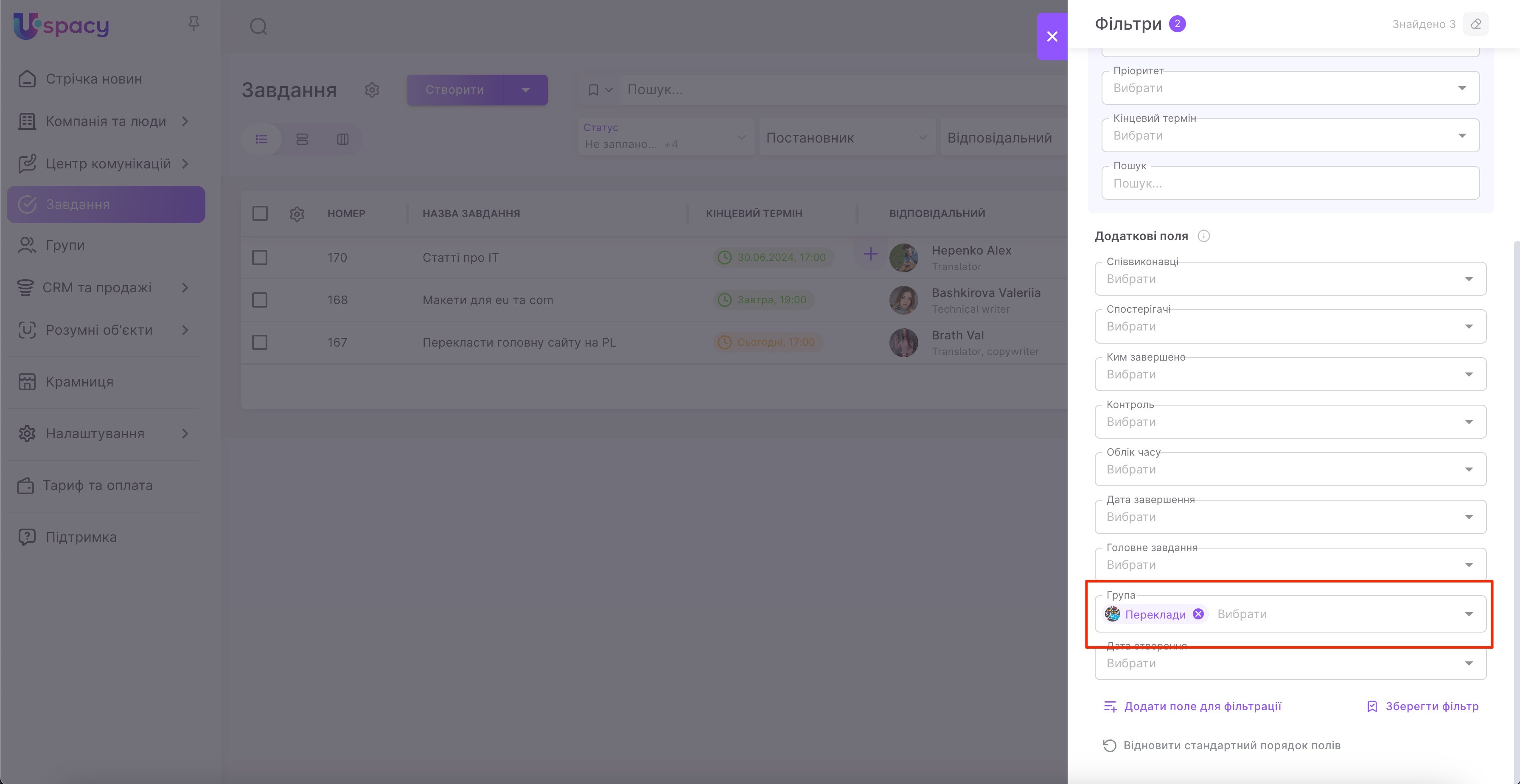1520x784 pixels.
Task: Open the Пріоритет filter dropdown
Action: click(x=1290, y=88)
